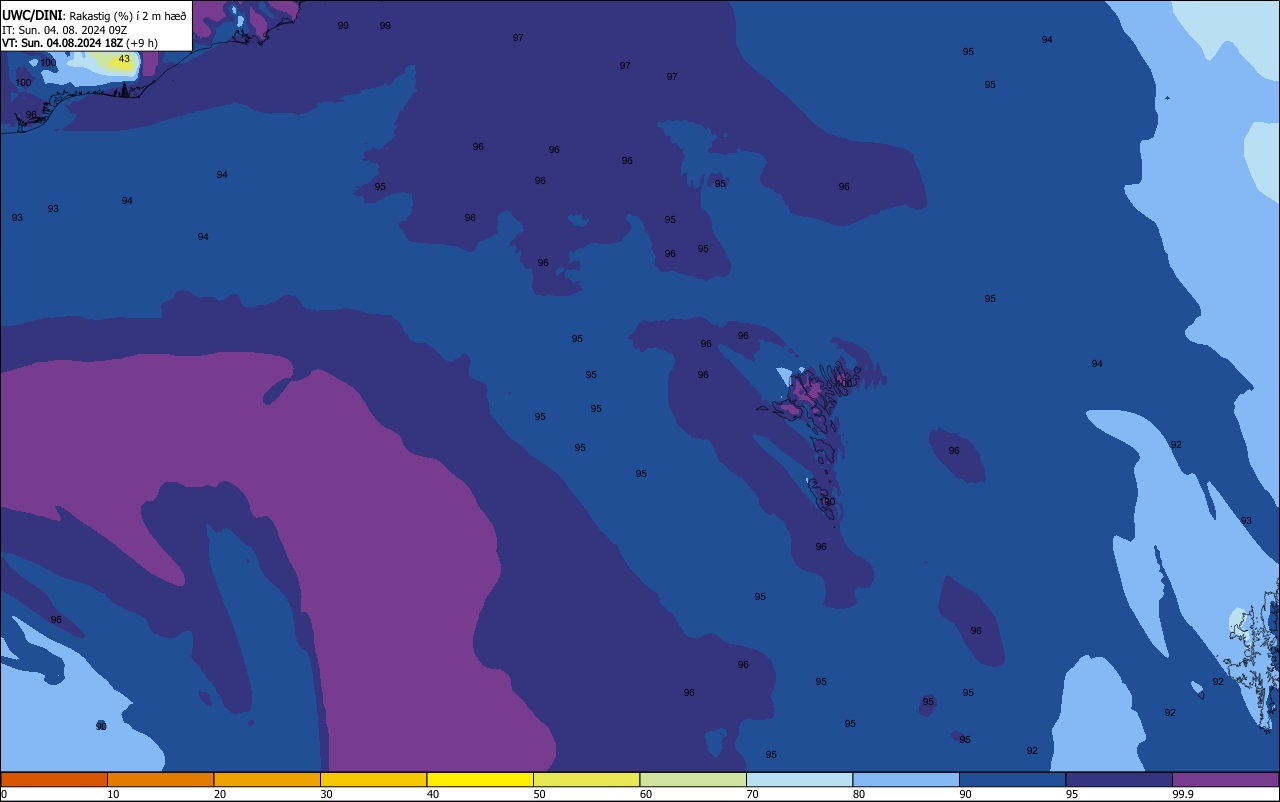
Task: Pick the 95–99.9 dark indigo legend swatch
Action: [x=1119, y=779]
